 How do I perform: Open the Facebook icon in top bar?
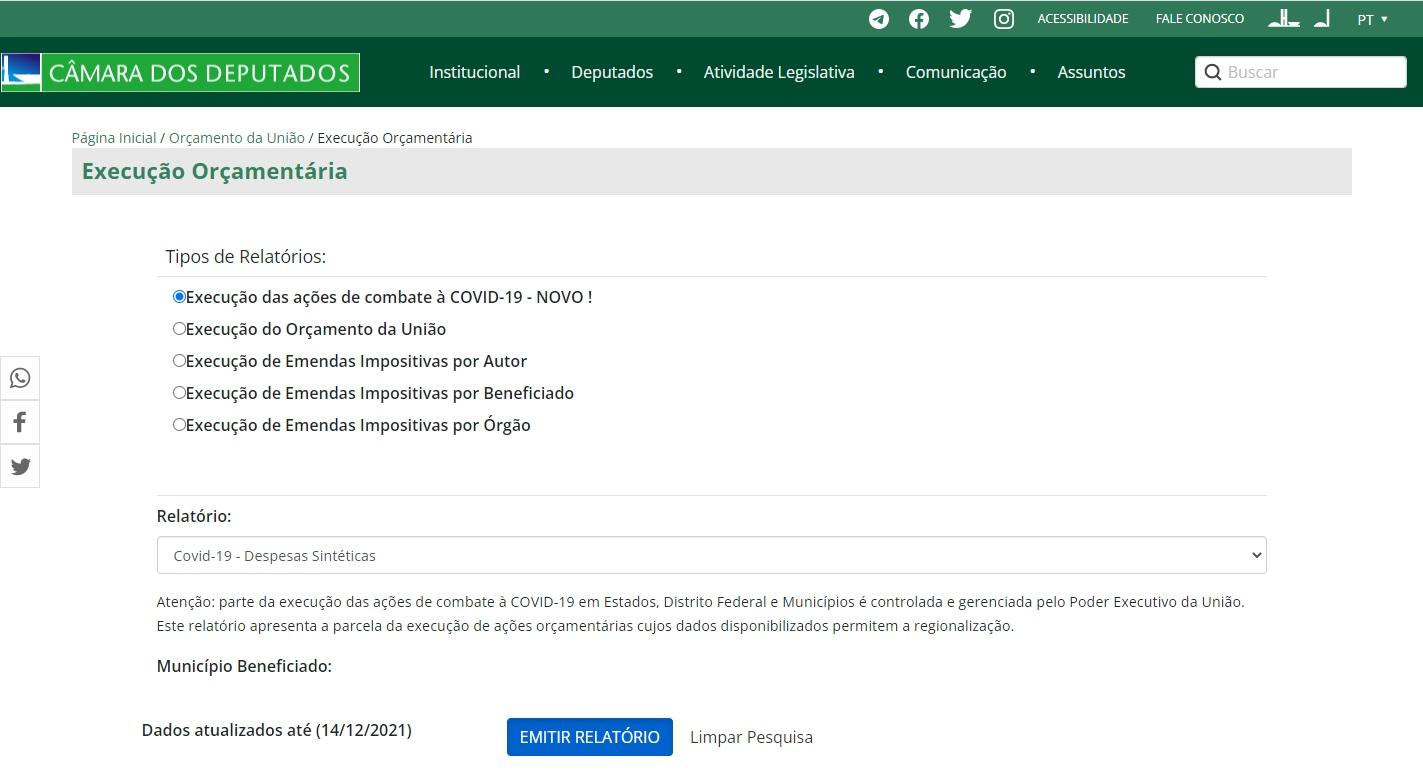click(919, 19)
